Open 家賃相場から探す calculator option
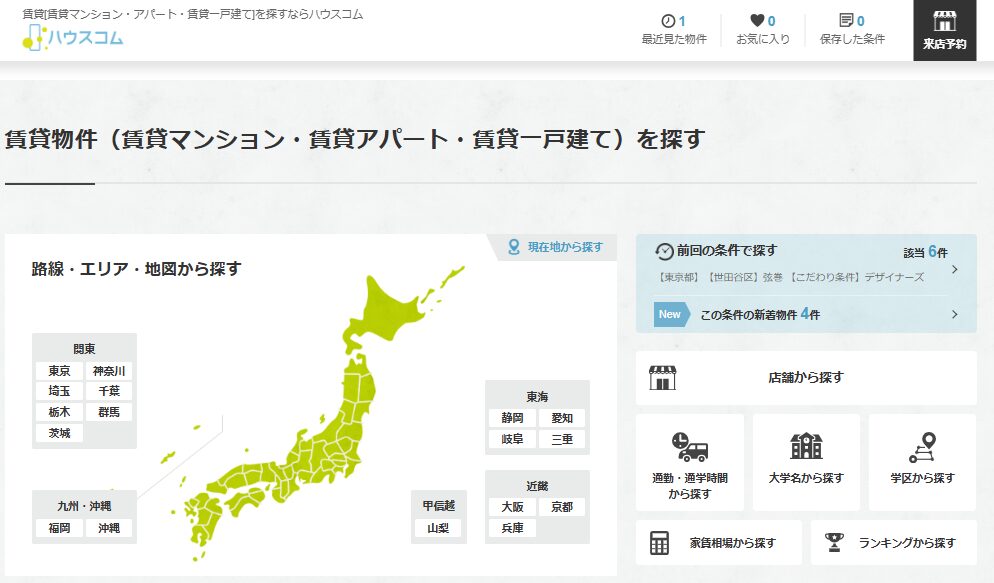Screen dimensions: 994x583 coord(718,543)
